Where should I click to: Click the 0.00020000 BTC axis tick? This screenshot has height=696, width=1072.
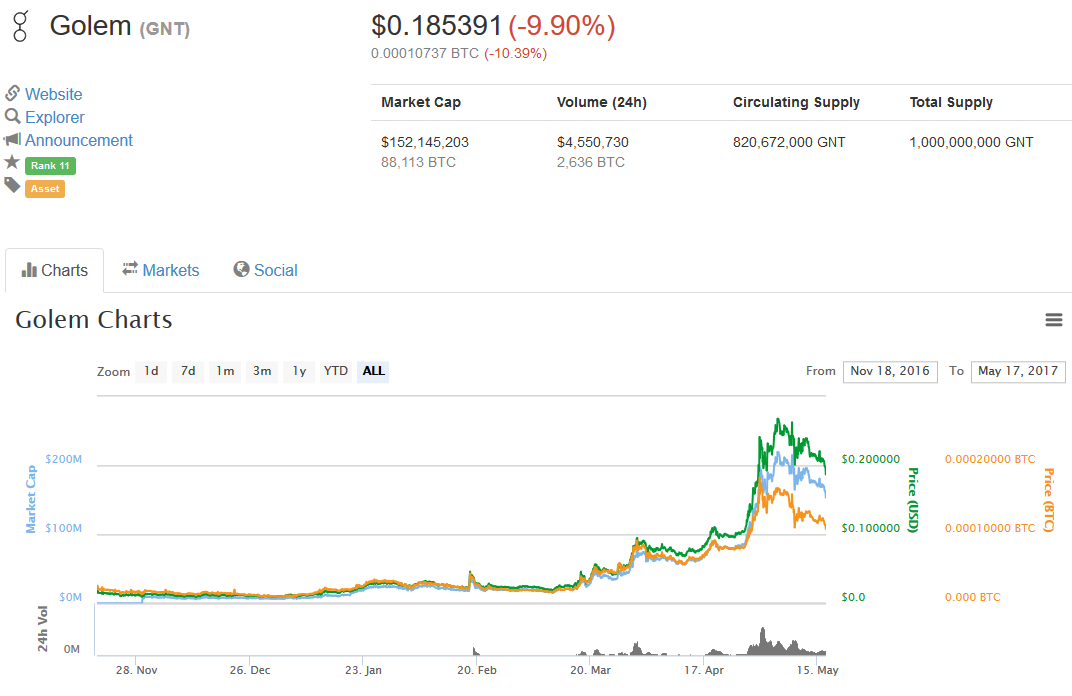(990, 459)
